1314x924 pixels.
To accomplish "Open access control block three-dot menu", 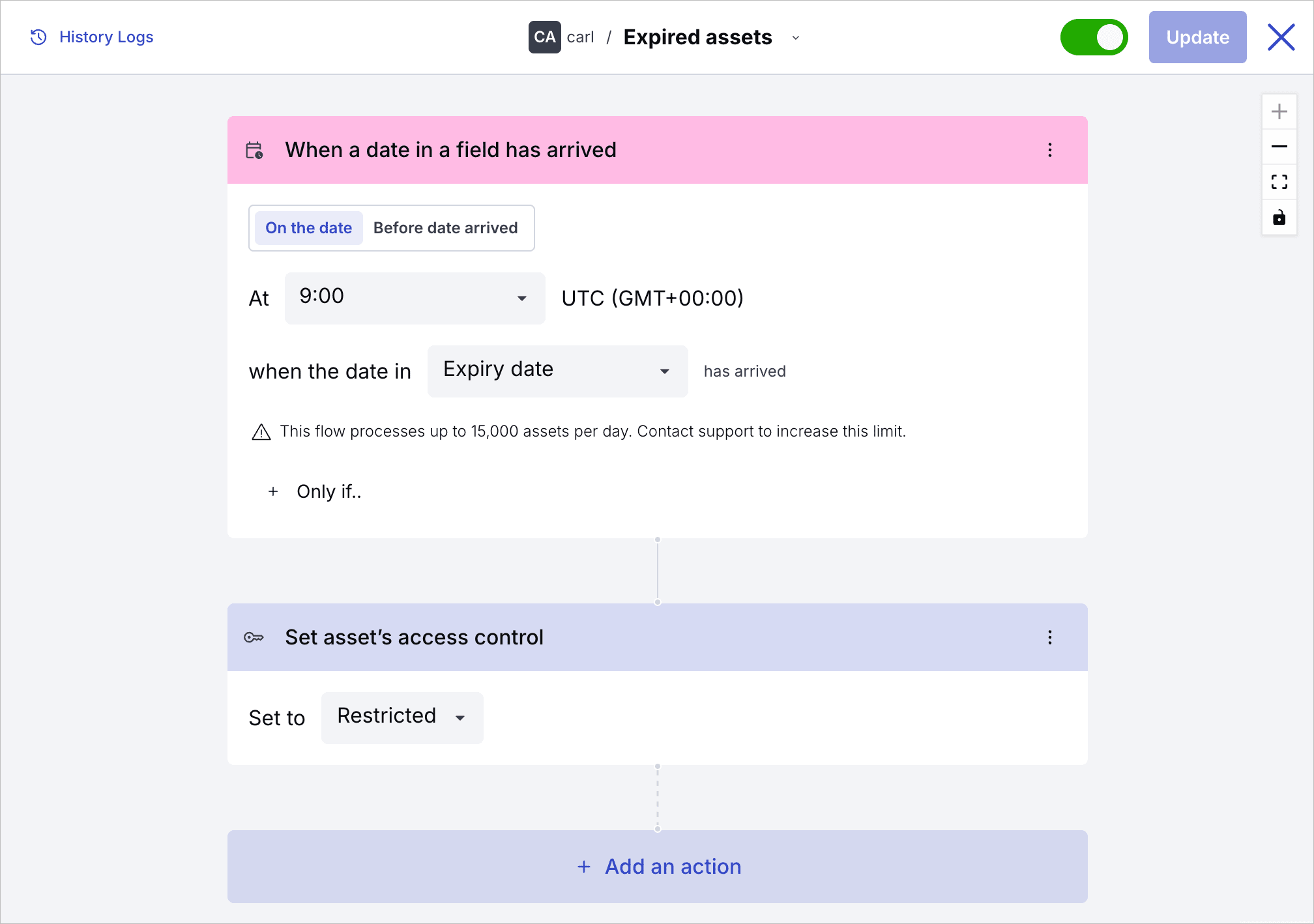I will [1049, 637].
